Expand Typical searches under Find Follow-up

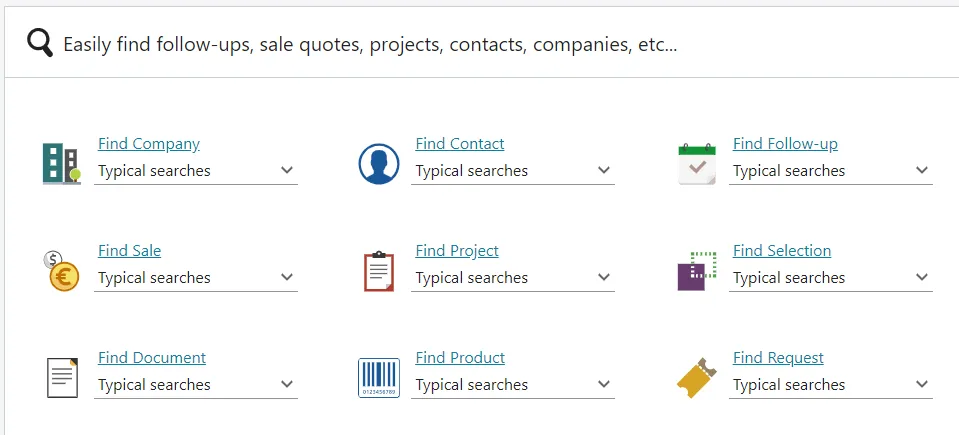[831, 171]
